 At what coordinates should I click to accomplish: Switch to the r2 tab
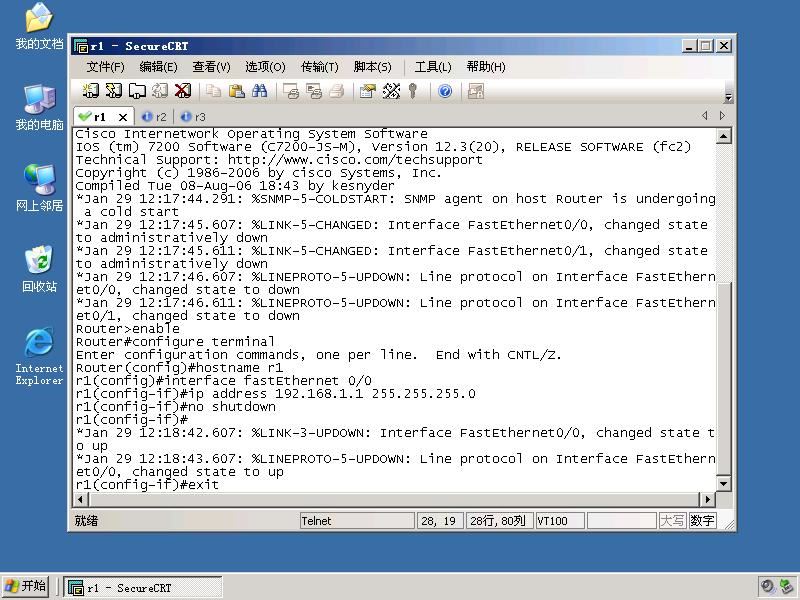155,117
